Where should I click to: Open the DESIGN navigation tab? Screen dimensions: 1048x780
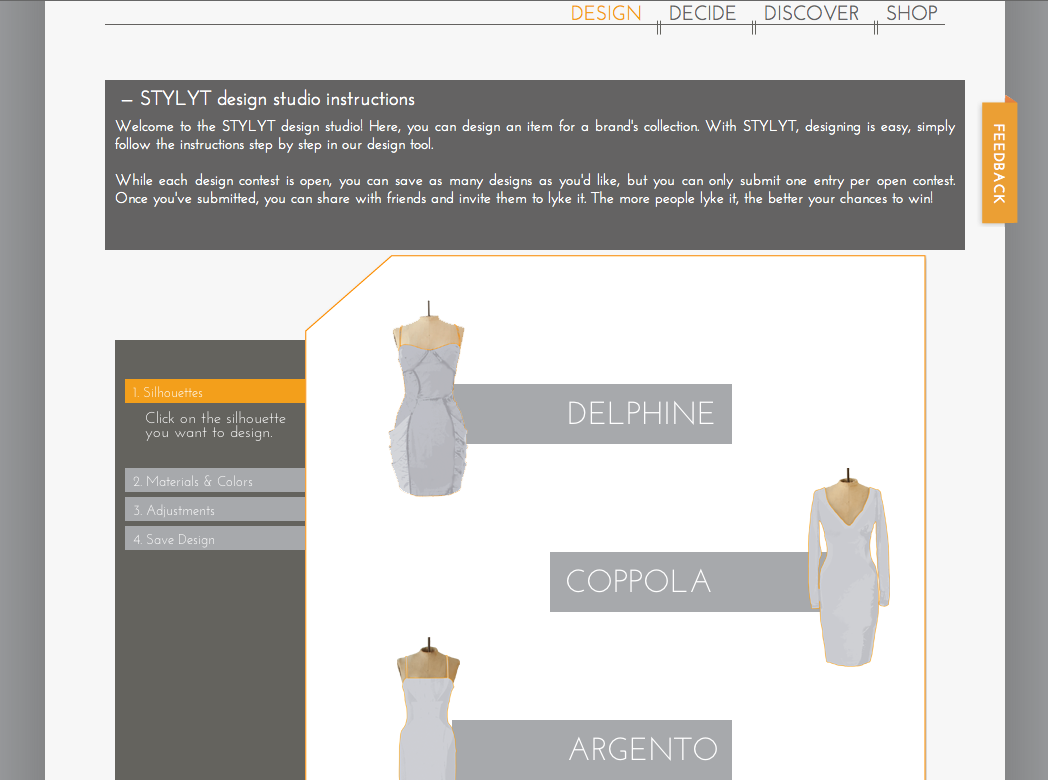[x=606, y=13]
